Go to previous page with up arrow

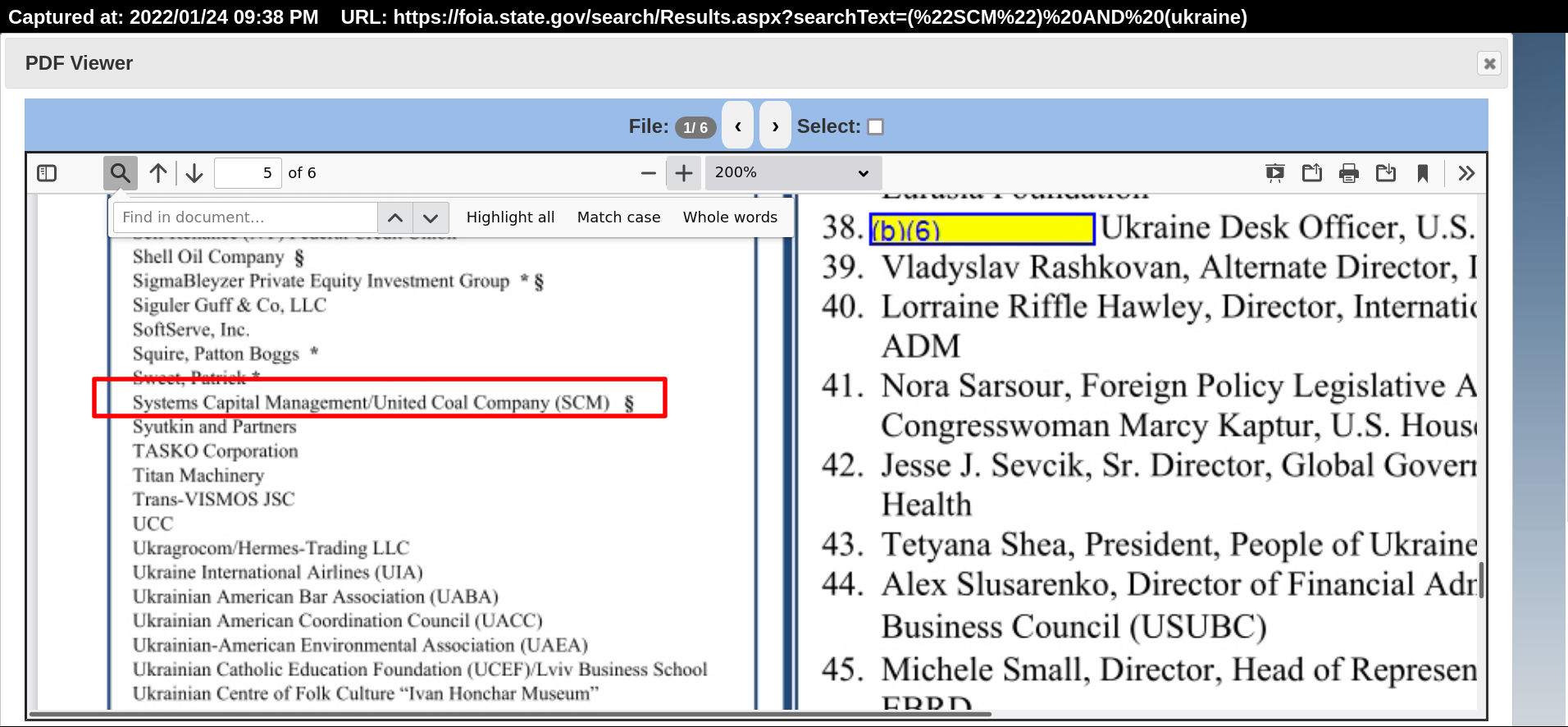pos(158,173)
